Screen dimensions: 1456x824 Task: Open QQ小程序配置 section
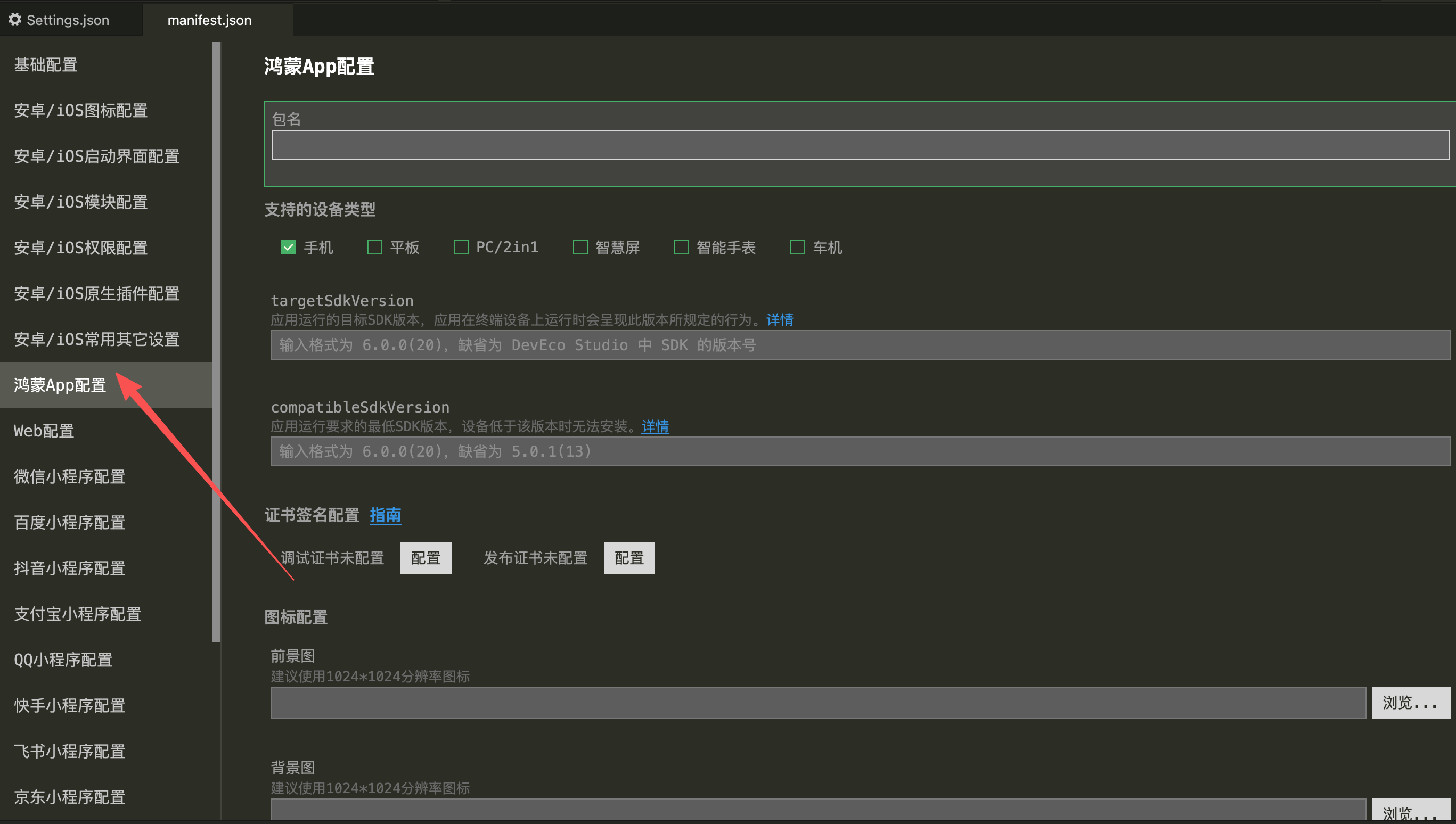(106, 660)
